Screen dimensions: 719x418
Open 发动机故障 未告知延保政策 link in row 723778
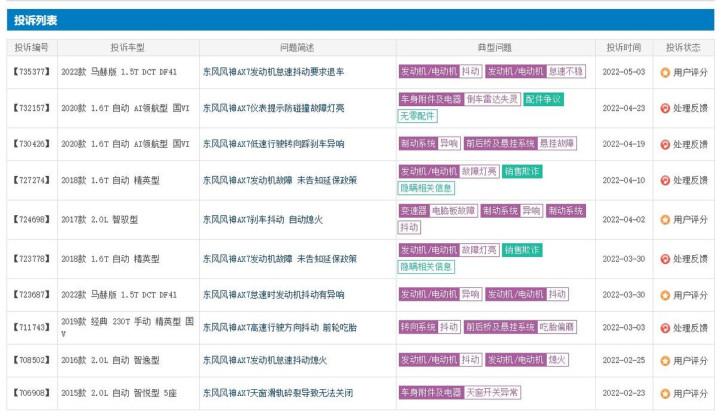click(x=280, y=259)
